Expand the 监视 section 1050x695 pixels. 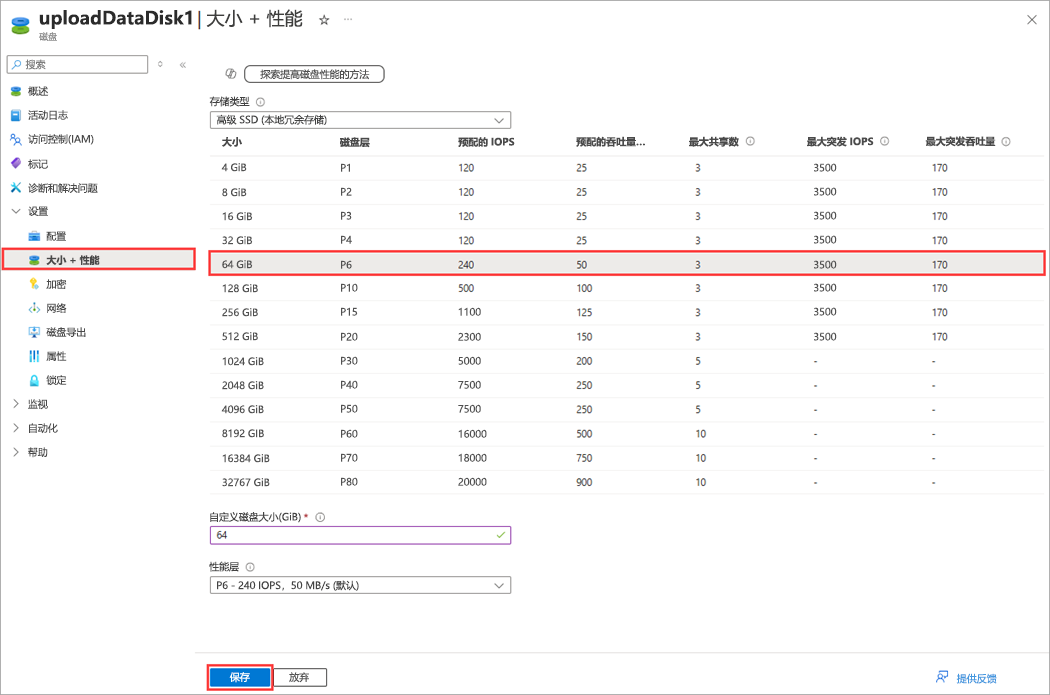[16, 404]
